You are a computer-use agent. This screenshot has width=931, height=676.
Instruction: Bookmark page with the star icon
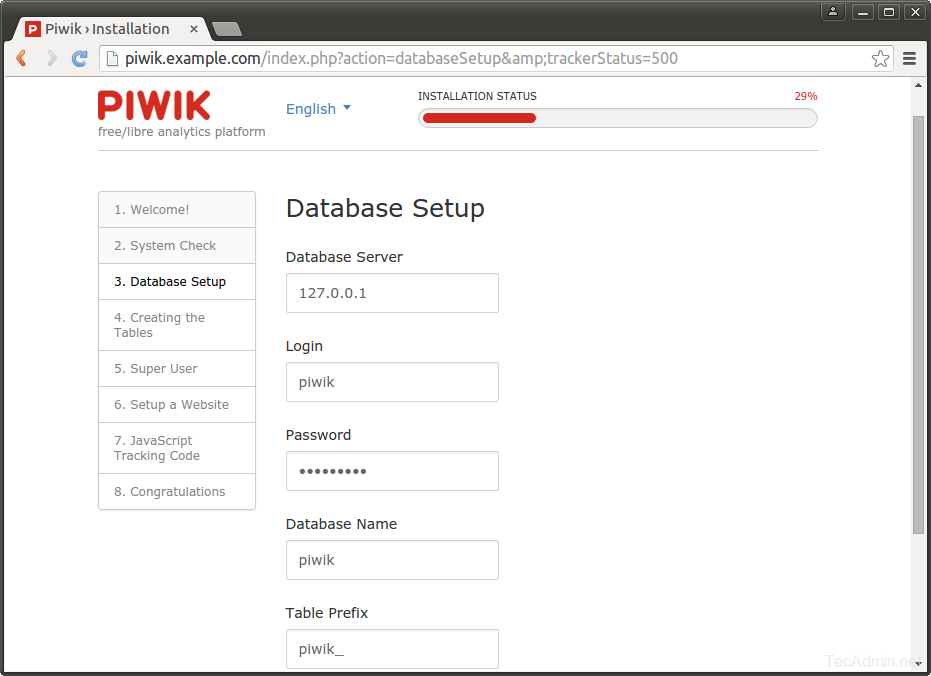[880, 59]
